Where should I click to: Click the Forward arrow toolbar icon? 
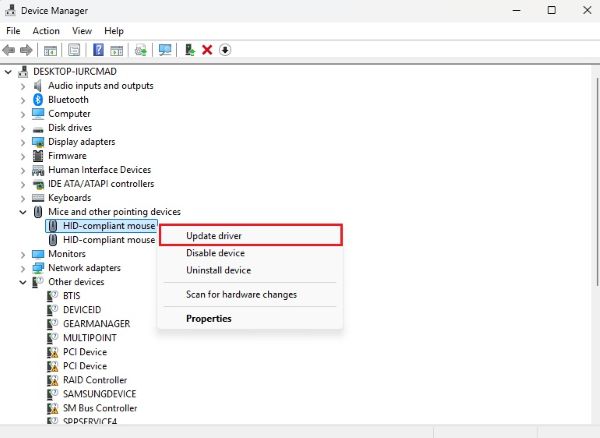tap(26, 50)
